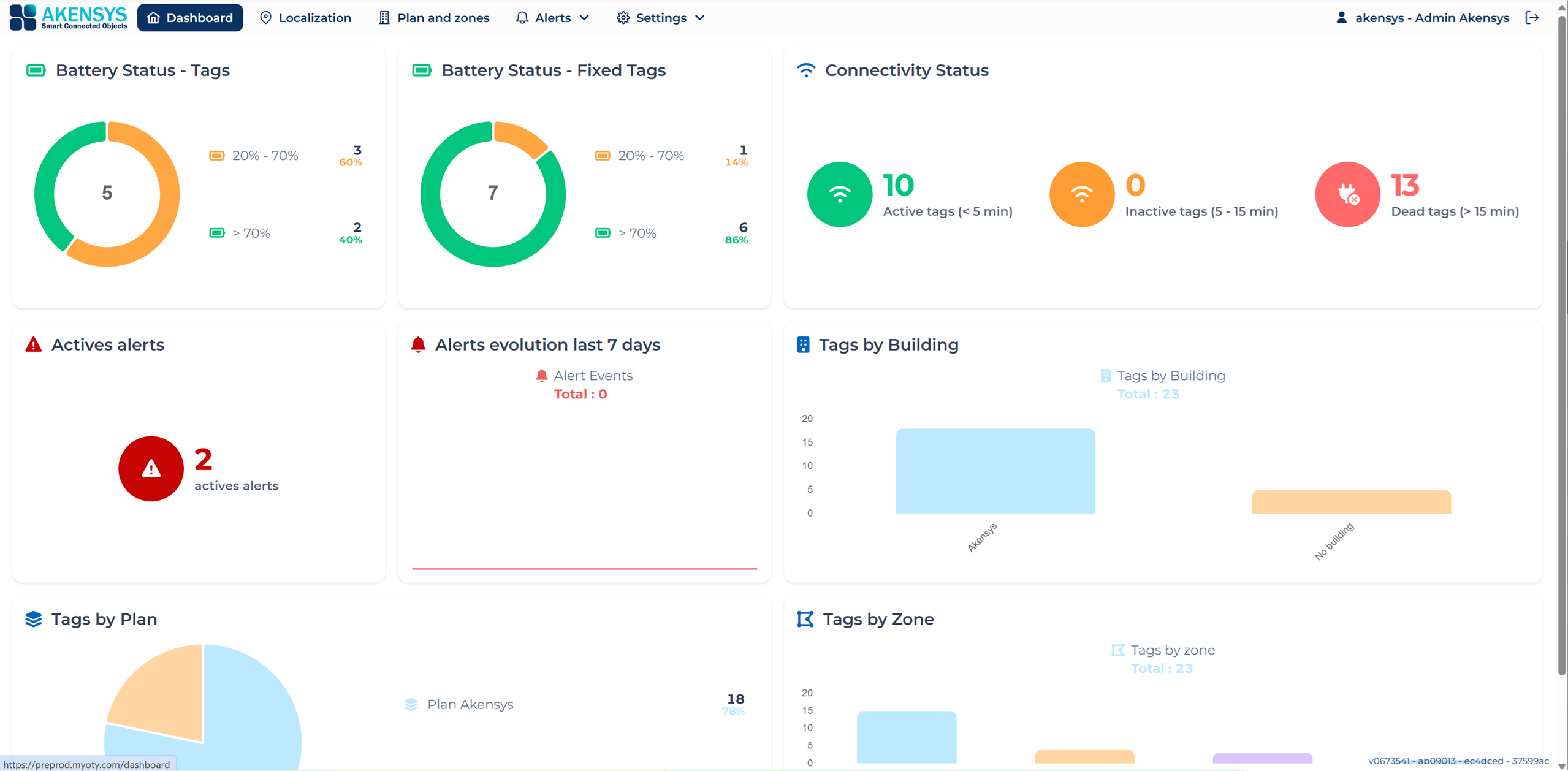
Task: Click the No building bar in chart
Action: point(1352,502)
